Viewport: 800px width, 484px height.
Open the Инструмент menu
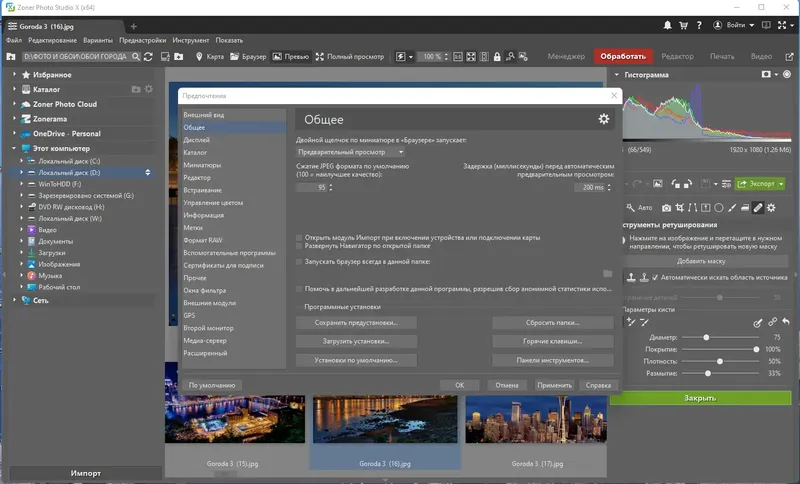click(x=190, y=40)
